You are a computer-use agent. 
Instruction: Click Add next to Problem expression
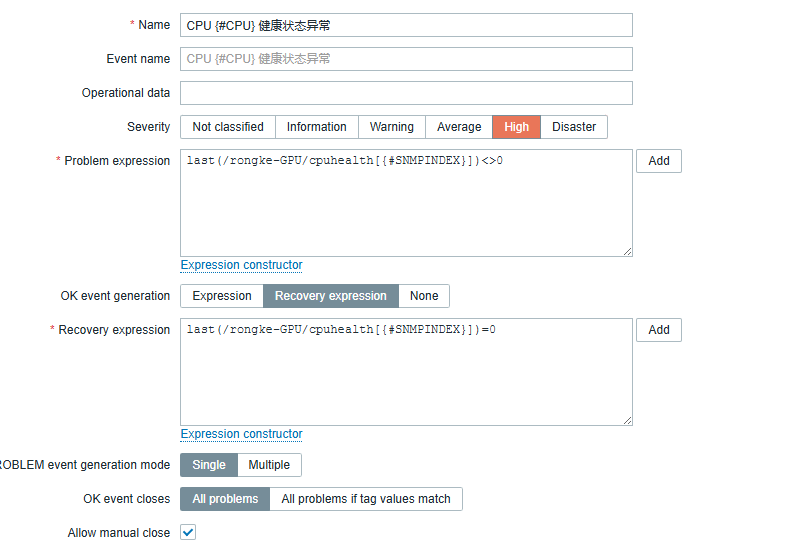[658, 161]
